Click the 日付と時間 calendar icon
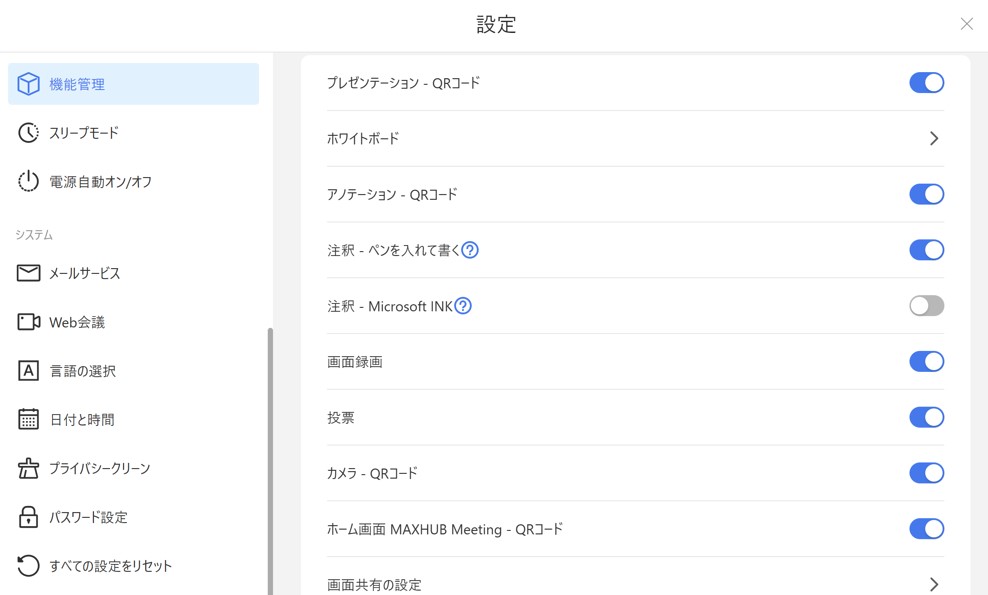Viewport: 988px width, 595px height. [29, 420]
